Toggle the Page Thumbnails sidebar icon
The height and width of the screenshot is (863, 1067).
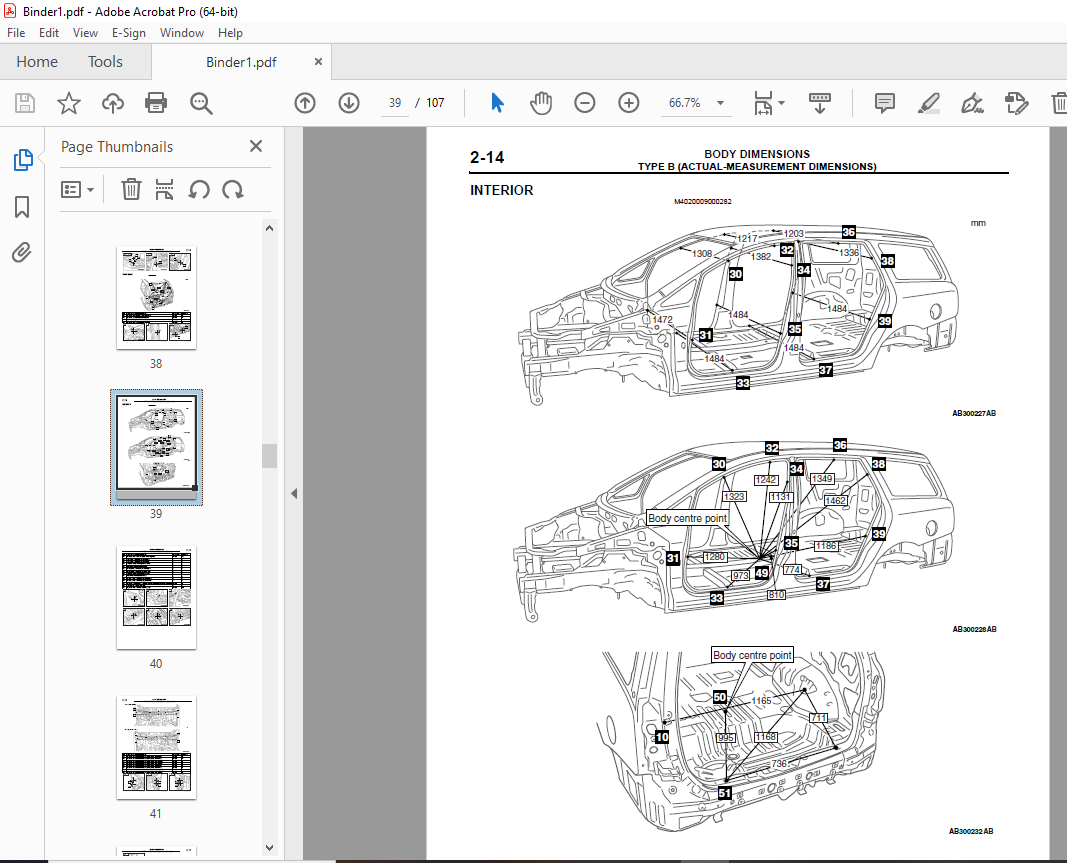pos(22,160)
